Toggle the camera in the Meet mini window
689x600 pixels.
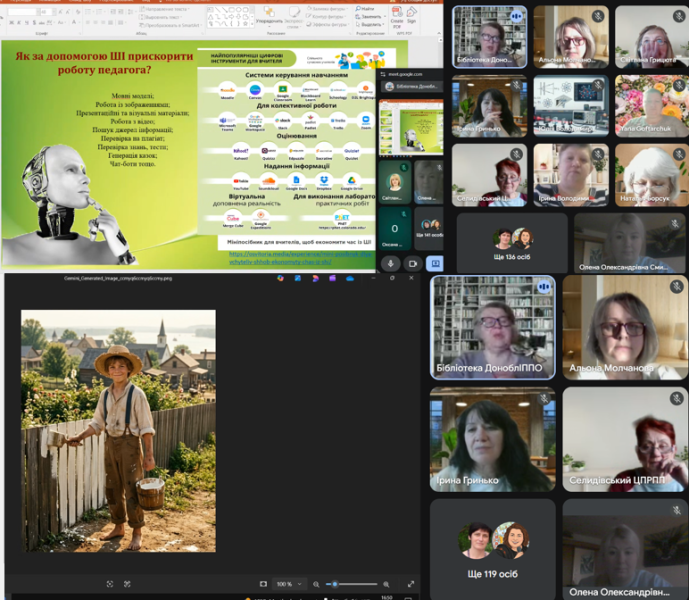click(412, 263)
